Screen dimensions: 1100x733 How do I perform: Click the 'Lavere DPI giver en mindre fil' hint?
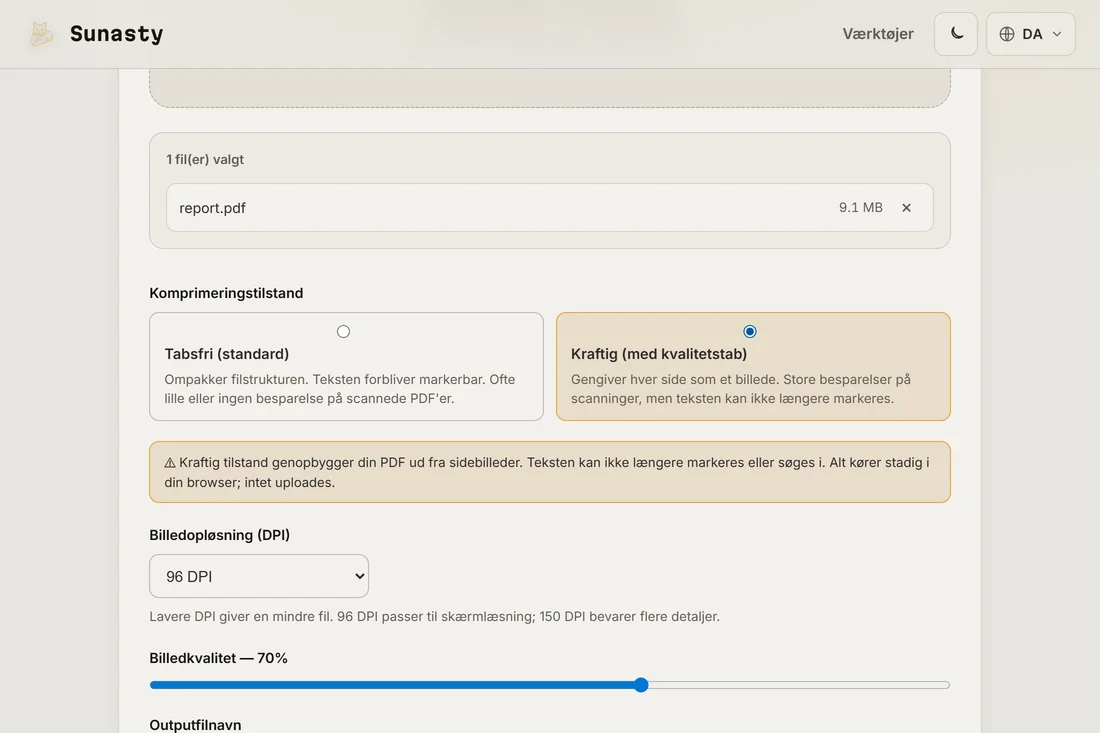[434, 617]
